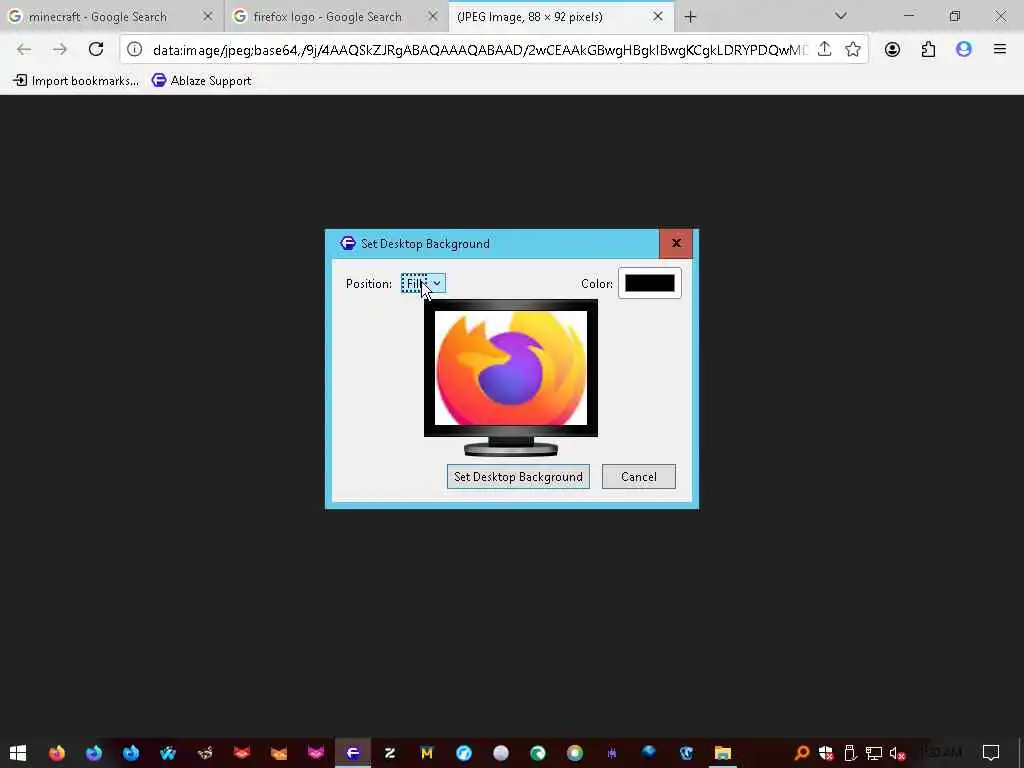Show site information icon in address bar
Viewport: 1024px width, 768px height.
coord(135,49)
